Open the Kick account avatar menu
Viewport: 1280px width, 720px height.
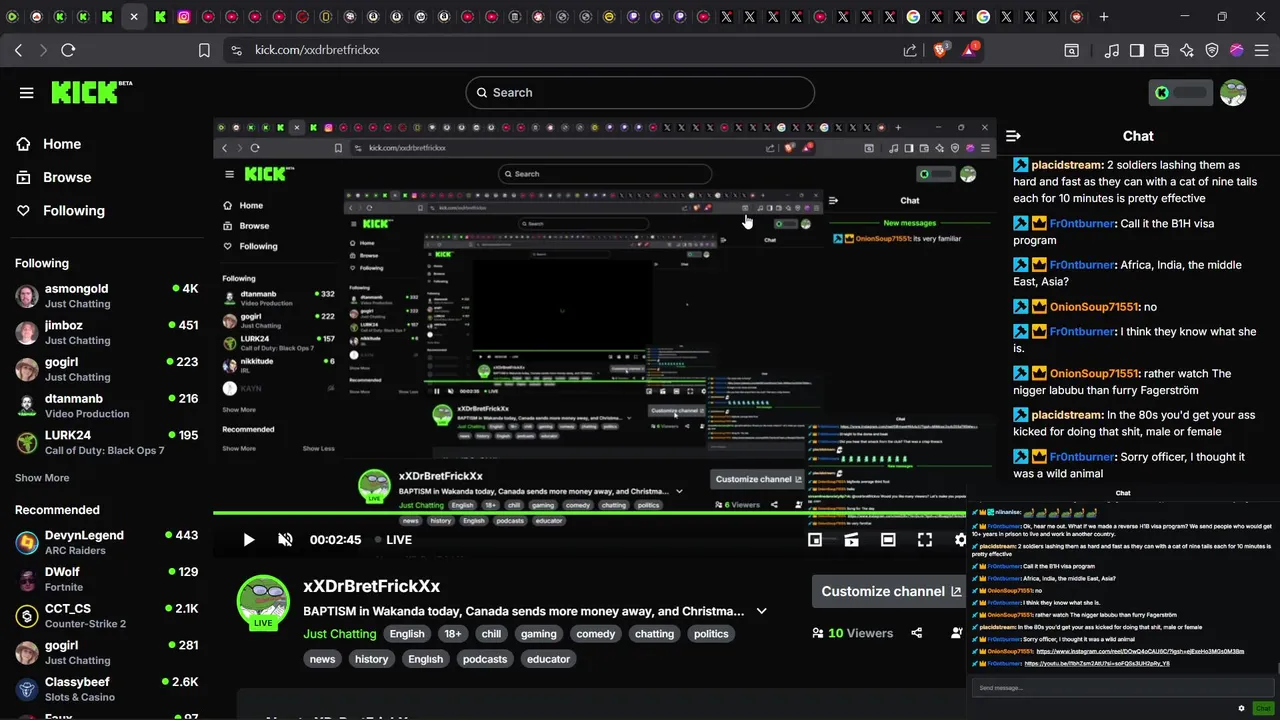(1233, 93)
